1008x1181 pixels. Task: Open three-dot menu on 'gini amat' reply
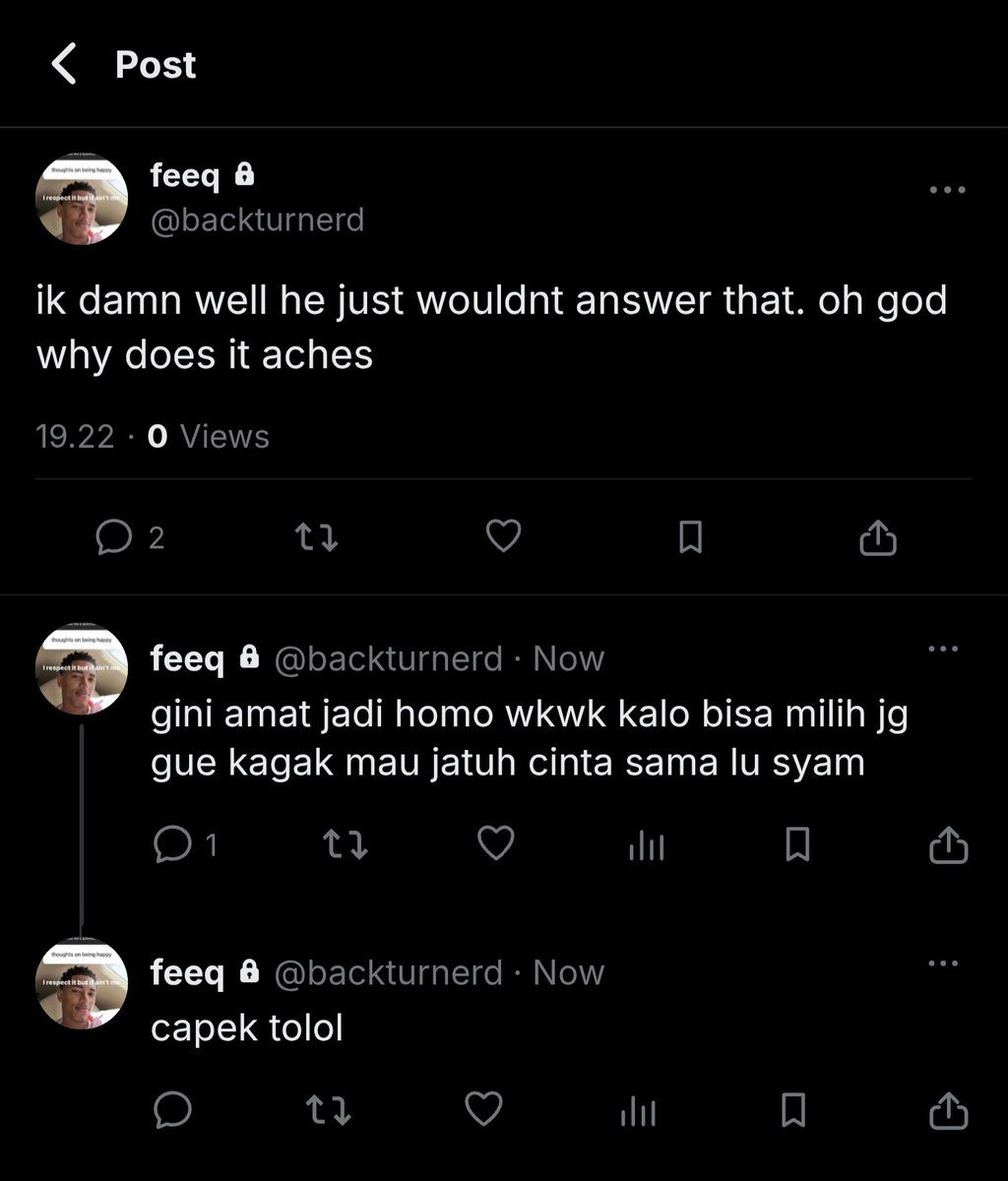click(943, 649)
